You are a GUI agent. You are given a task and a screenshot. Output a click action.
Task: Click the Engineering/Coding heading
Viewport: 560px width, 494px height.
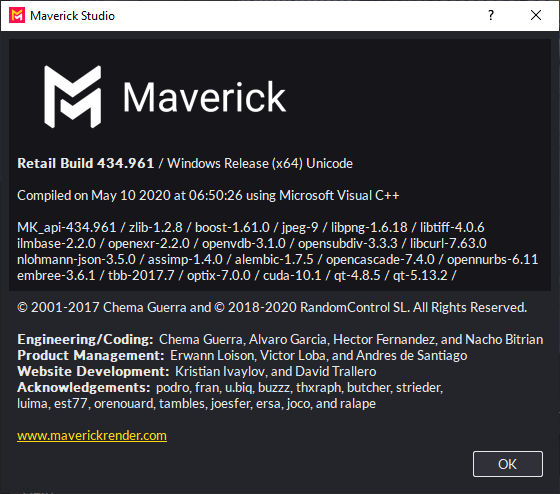click(x=85, y=339)
